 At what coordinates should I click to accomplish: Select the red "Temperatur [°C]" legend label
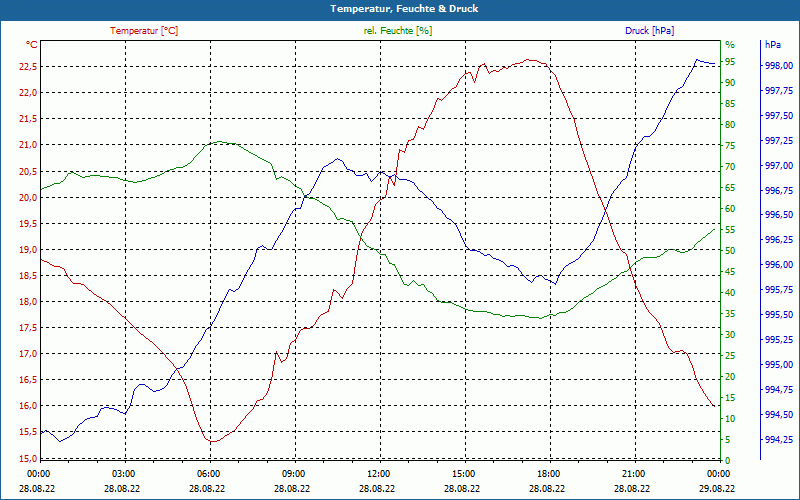[x=144, y=31]
